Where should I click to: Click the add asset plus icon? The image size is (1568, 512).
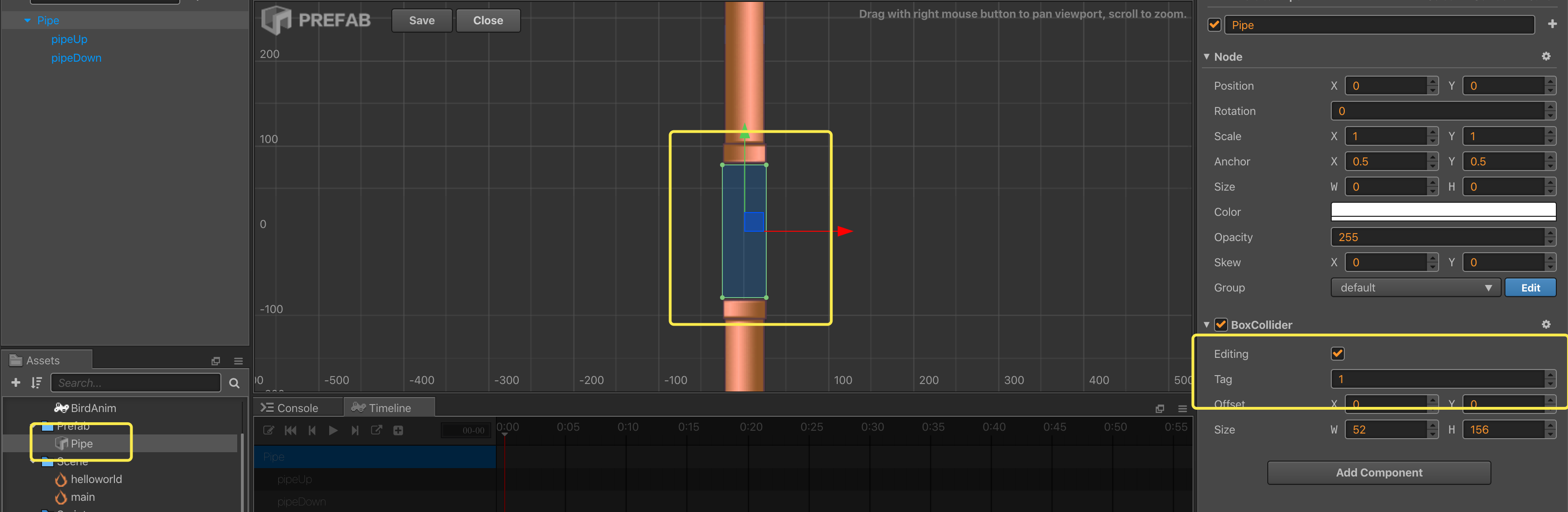16,382
